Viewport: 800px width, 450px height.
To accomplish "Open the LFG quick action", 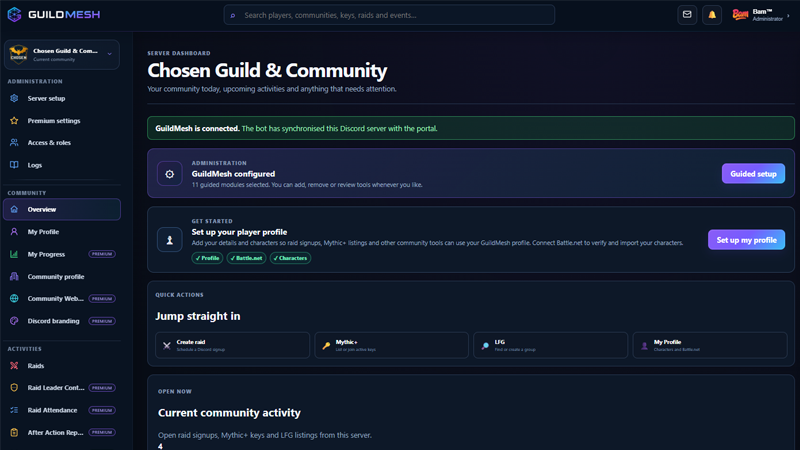I will [551, 345].
